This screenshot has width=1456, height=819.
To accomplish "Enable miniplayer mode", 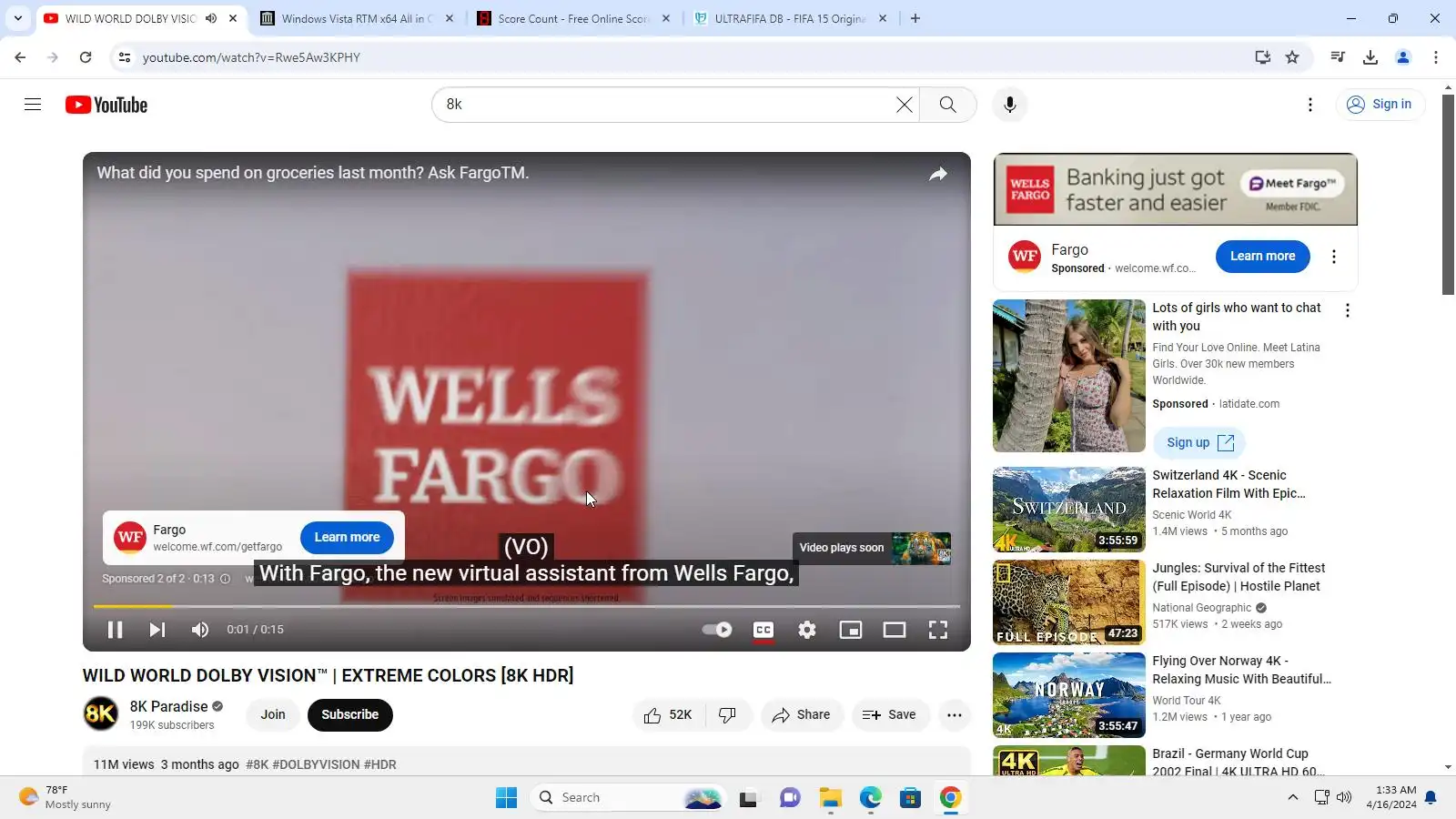I will click(x=851, y=630).
